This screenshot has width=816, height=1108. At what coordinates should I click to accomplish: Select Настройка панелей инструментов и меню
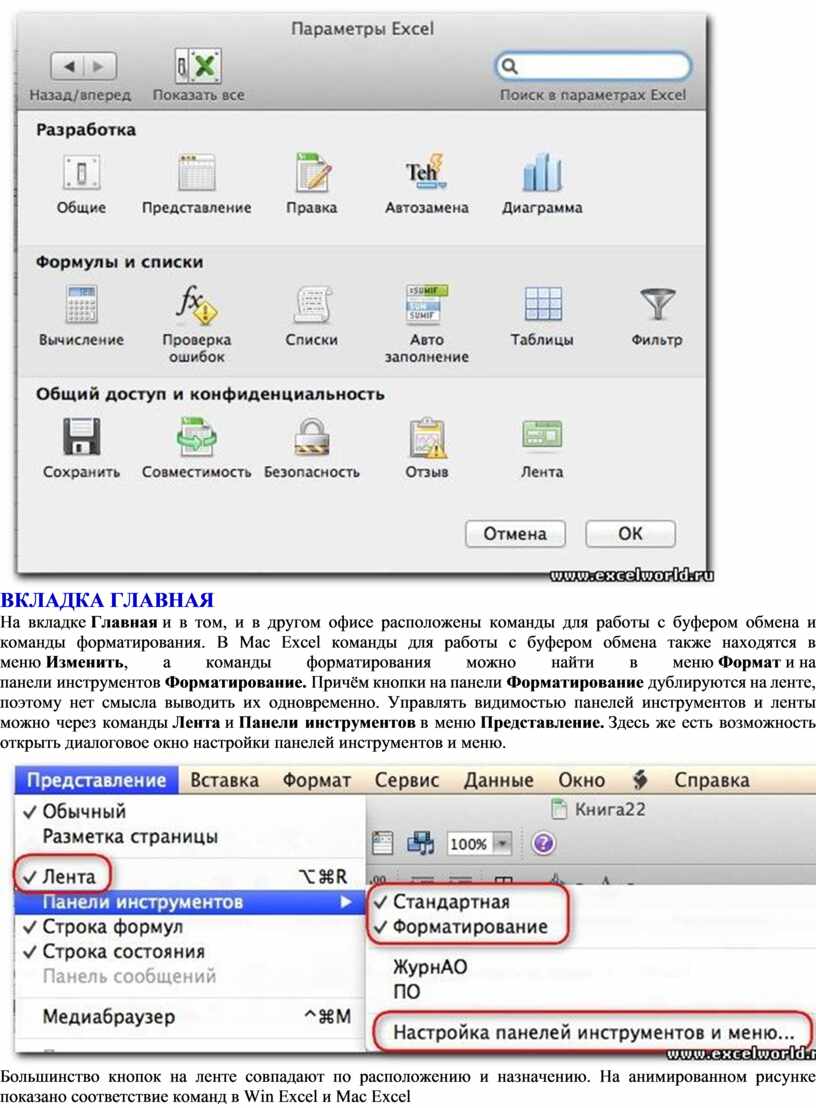(x=593, y=1032)
